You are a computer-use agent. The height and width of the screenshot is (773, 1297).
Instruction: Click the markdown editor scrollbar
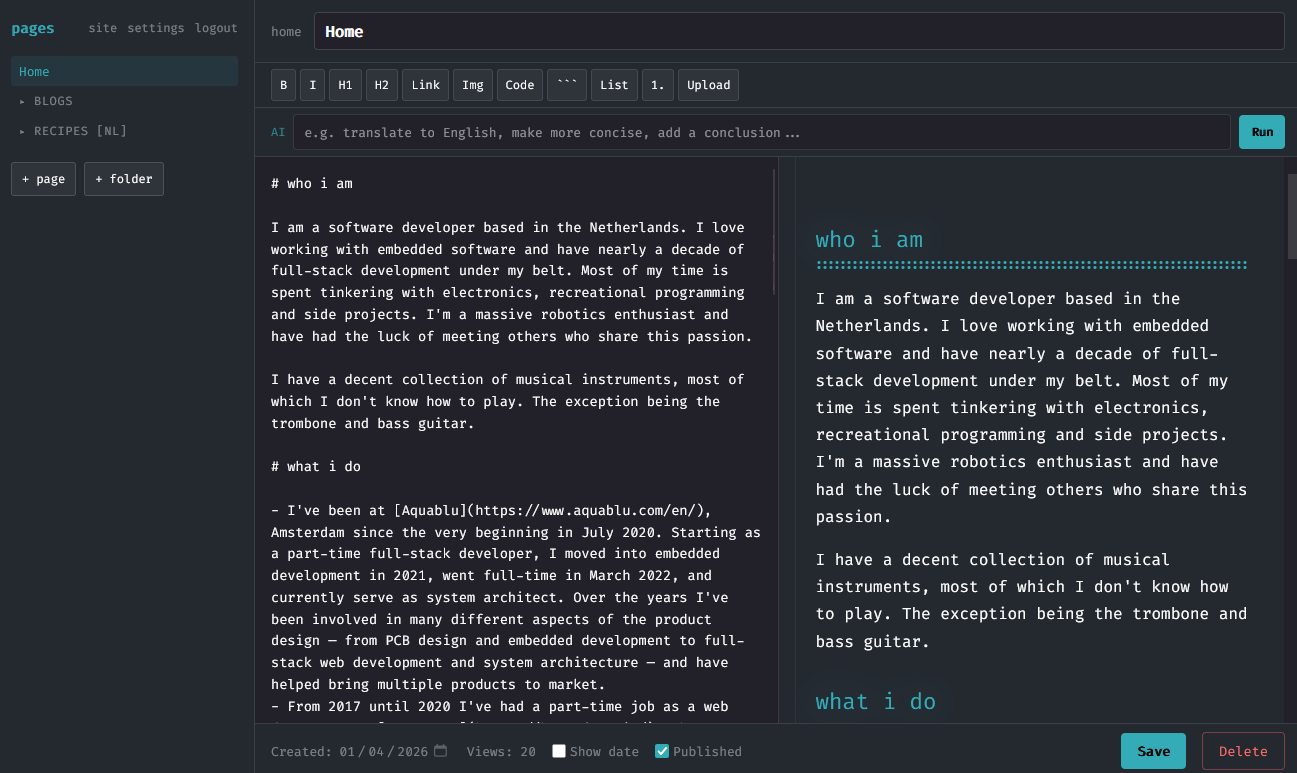point(775,231)
